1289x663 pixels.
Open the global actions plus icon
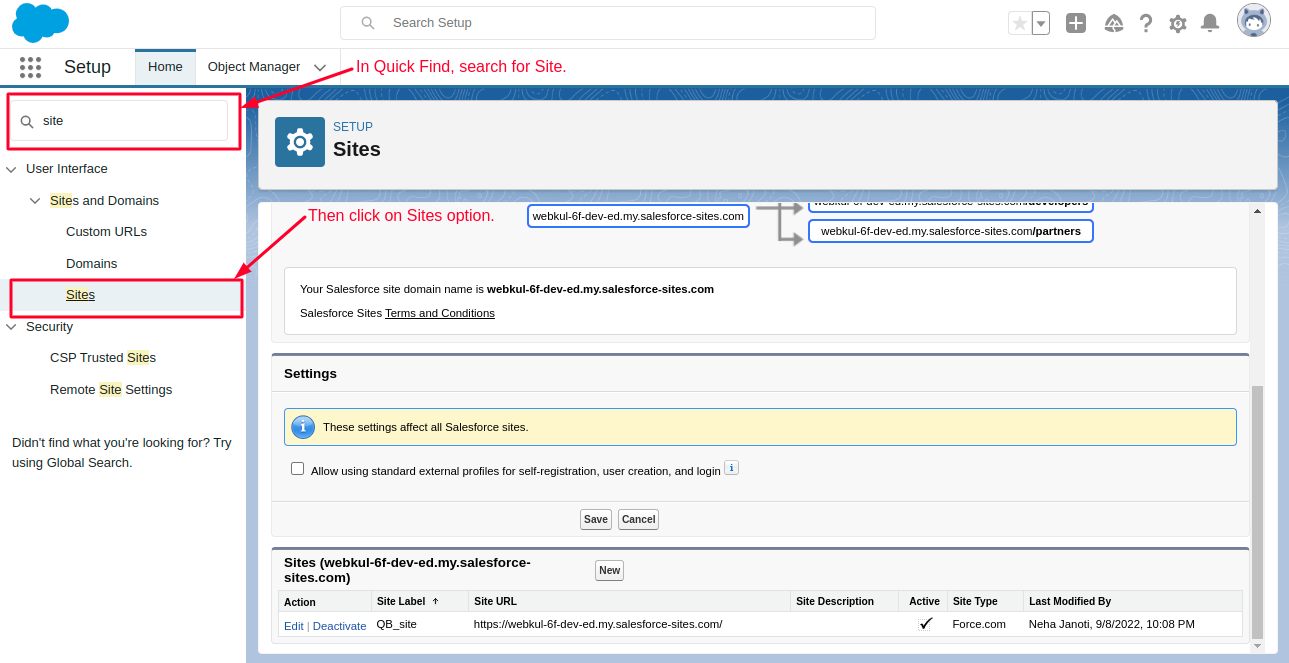tap(1076, 23)
